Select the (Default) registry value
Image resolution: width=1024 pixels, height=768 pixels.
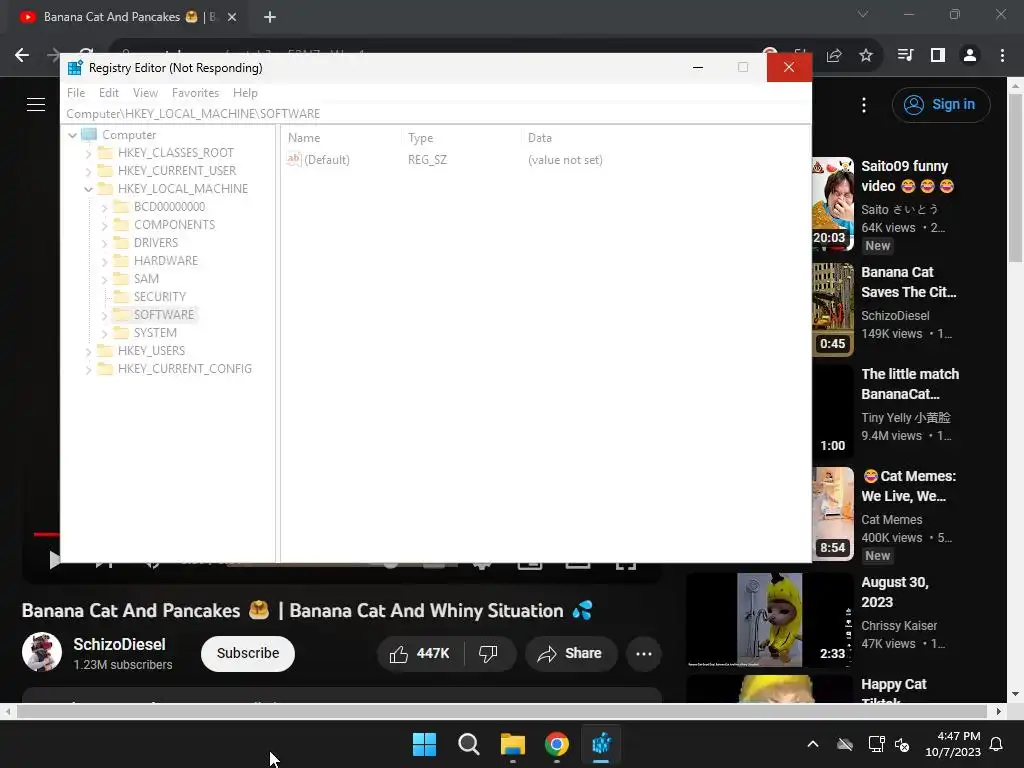coord(327,160)
